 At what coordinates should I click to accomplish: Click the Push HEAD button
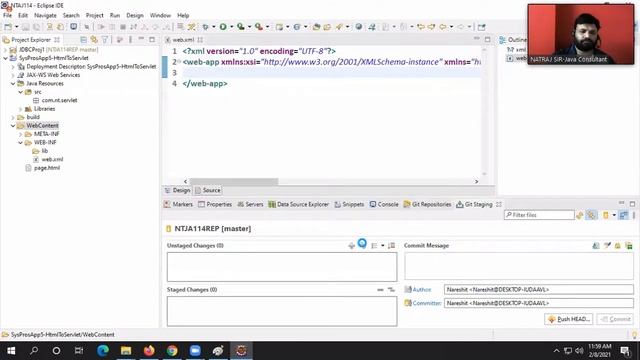pos(569,319)
